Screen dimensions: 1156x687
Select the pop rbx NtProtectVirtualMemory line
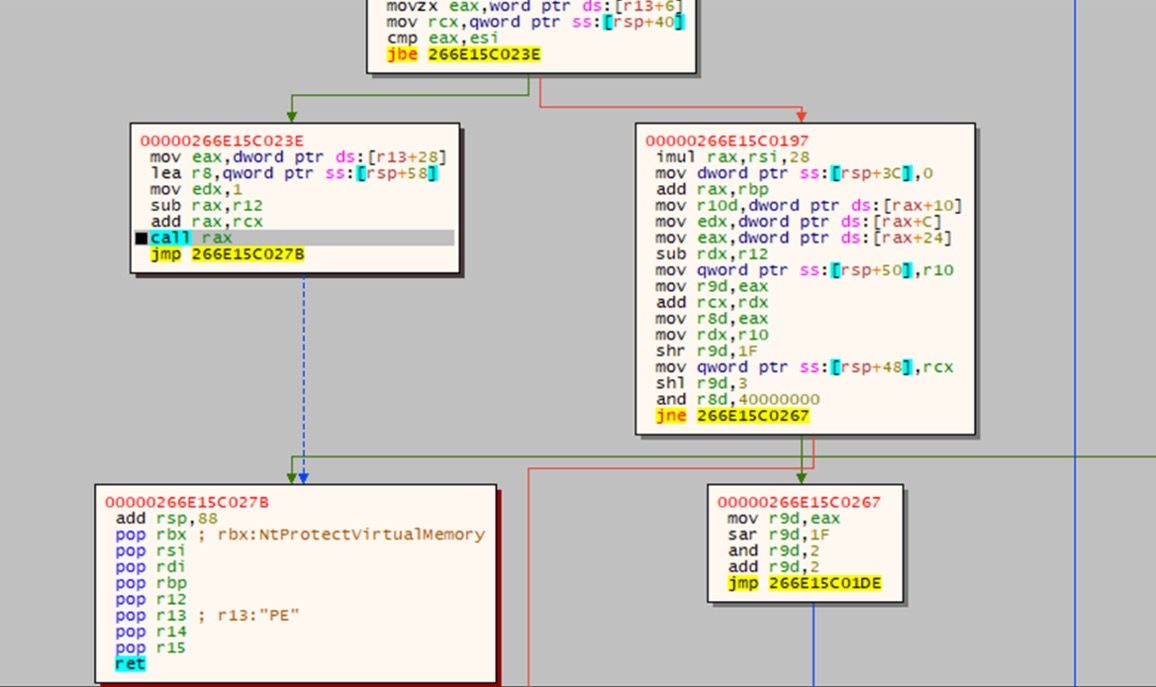click(x=299, y=535)
